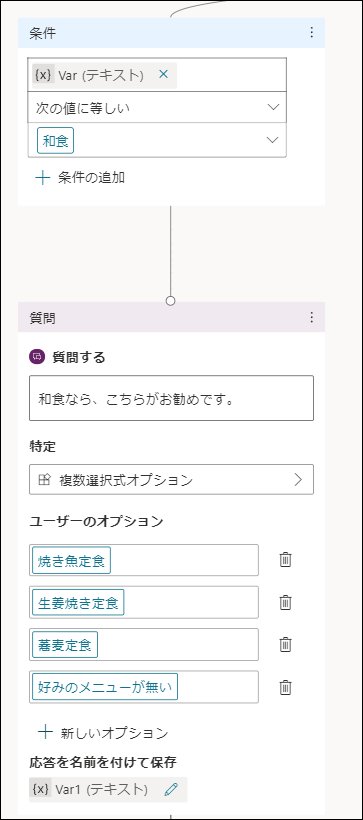Delete the 生姜焼き定食 option
This screenshot has height=820, width=363.
click(285, 602)
